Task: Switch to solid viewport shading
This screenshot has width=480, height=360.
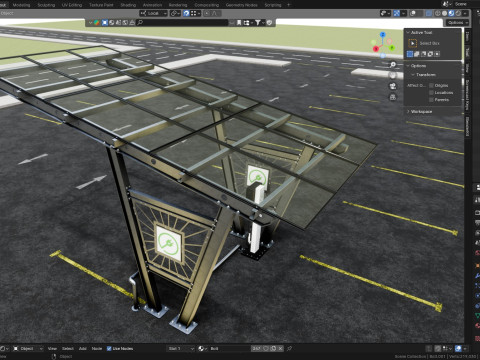Action: [444, 13]
